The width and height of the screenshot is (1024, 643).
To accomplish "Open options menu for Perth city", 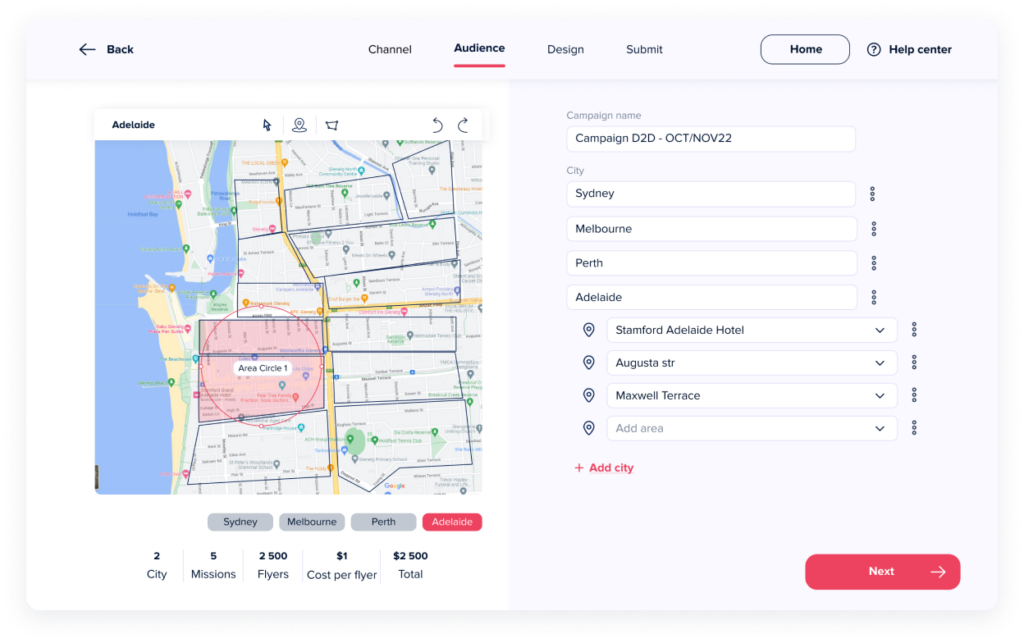I will pos(874,263).
